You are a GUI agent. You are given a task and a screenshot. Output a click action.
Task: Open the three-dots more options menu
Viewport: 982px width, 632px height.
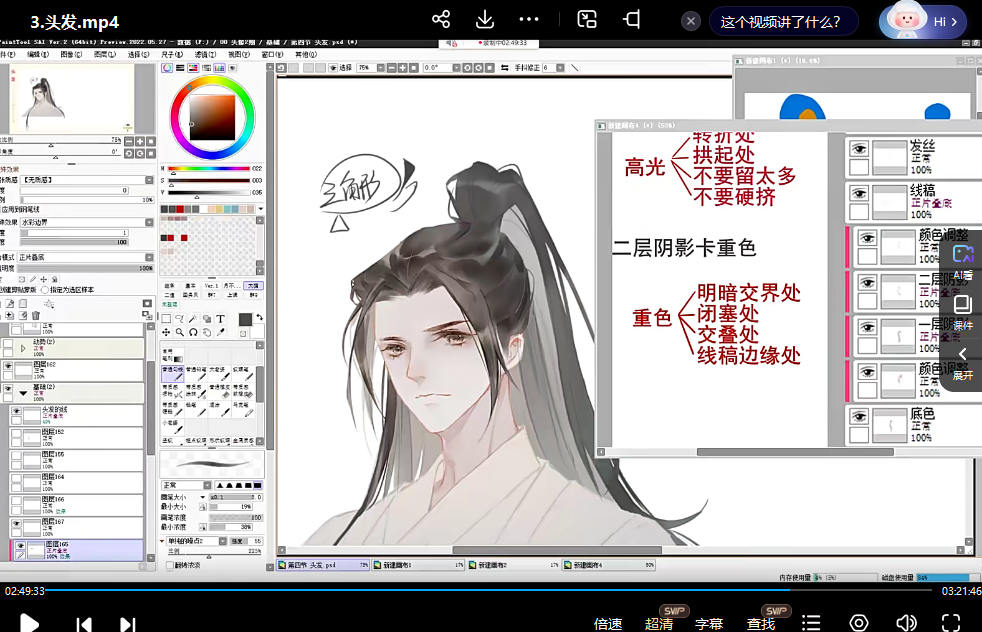[530, 20]
